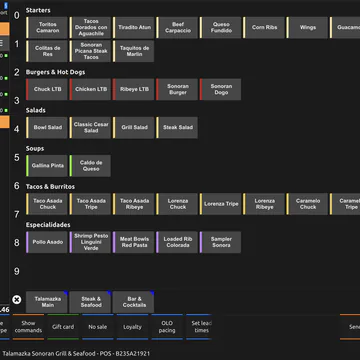This screenshot has width=360, height=360.
Task: Choose Lorenza Tripe item
Action: pyautogui.click(x=220, y=204)
